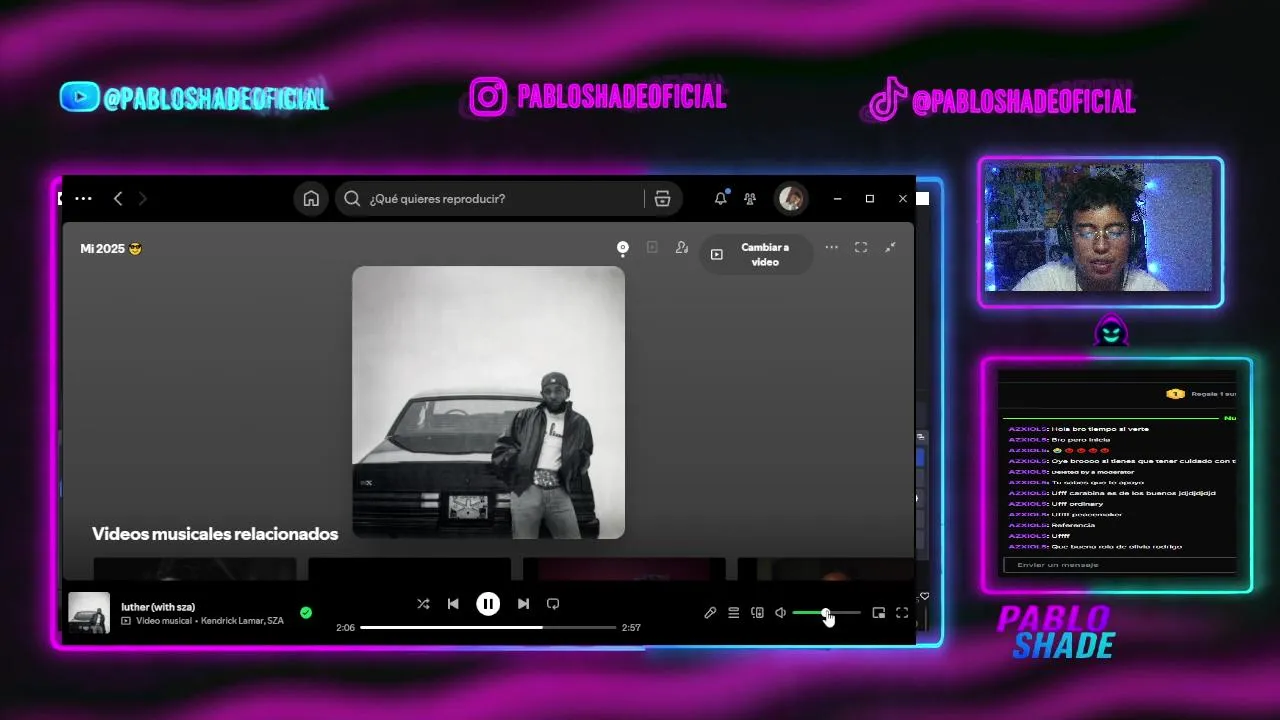The height and width of the screenshot is (720, 1280).
Task: Expand Now Playing view to fullscreen frame
Action: tap(860, 247)
